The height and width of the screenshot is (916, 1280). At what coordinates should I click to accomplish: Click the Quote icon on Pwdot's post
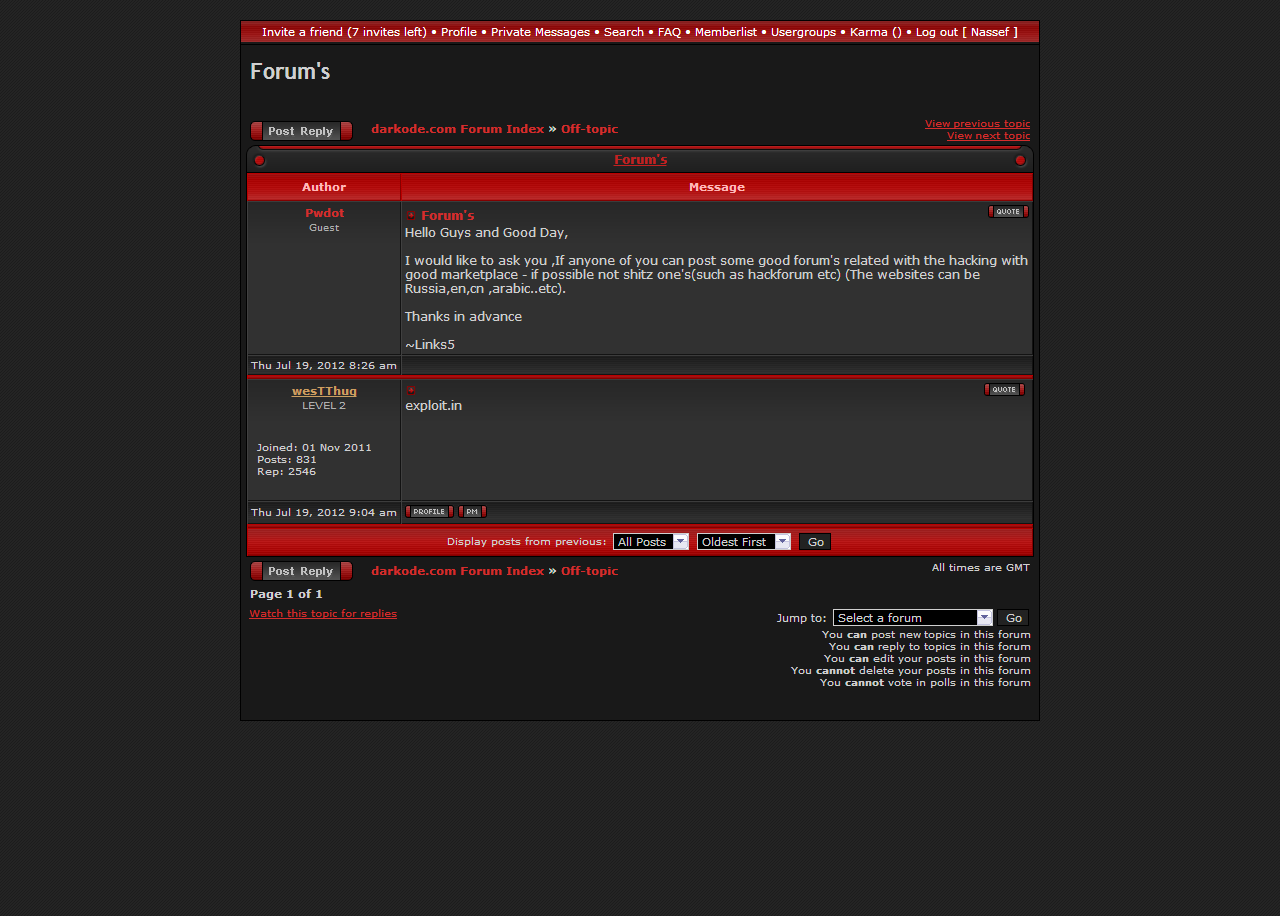click(x=1007, y=211)
